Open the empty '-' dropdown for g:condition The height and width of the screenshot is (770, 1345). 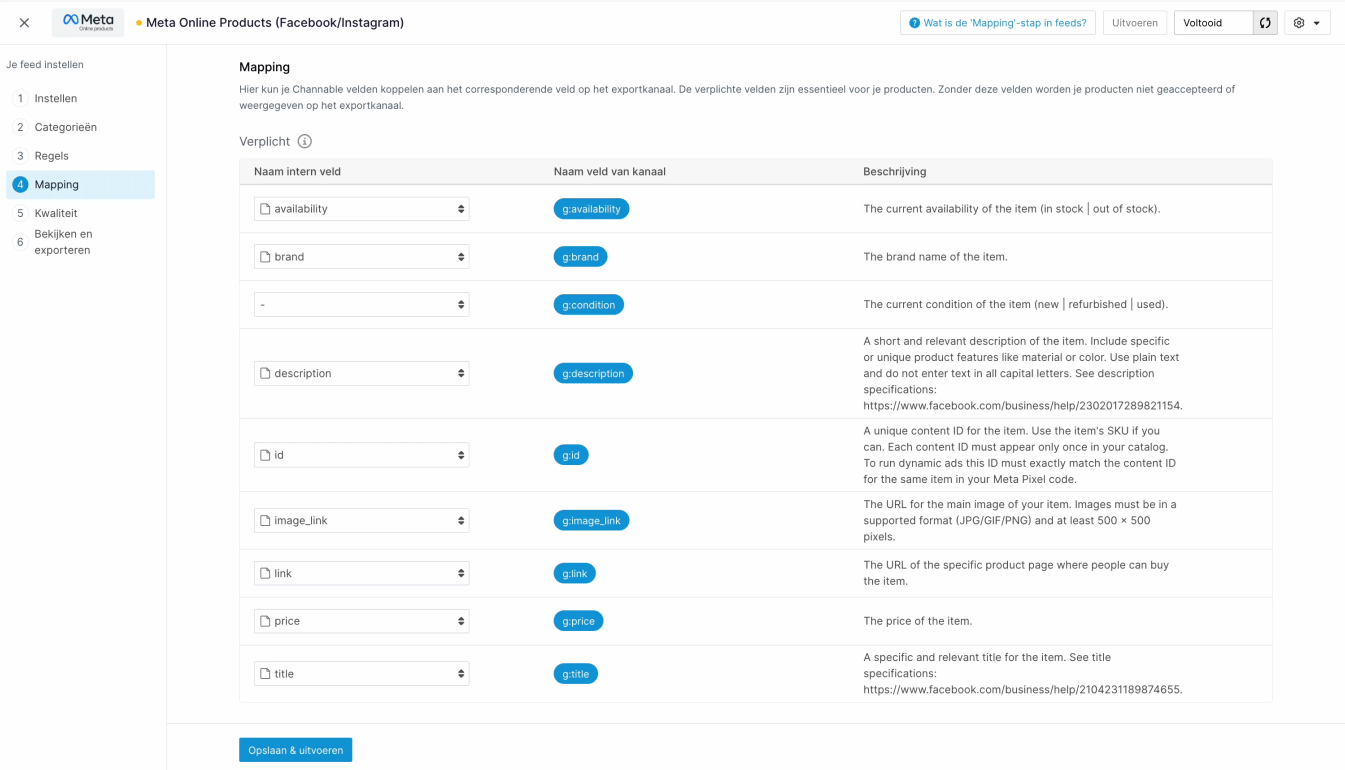(361, 305)
